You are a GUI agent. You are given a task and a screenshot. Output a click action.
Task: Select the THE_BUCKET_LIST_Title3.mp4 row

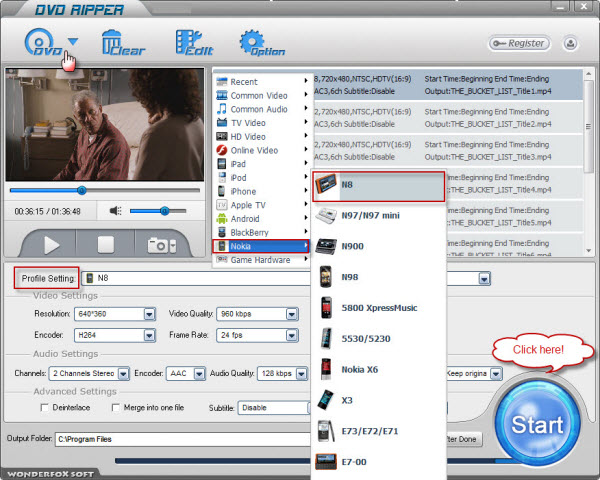click(x=448, y=151)
